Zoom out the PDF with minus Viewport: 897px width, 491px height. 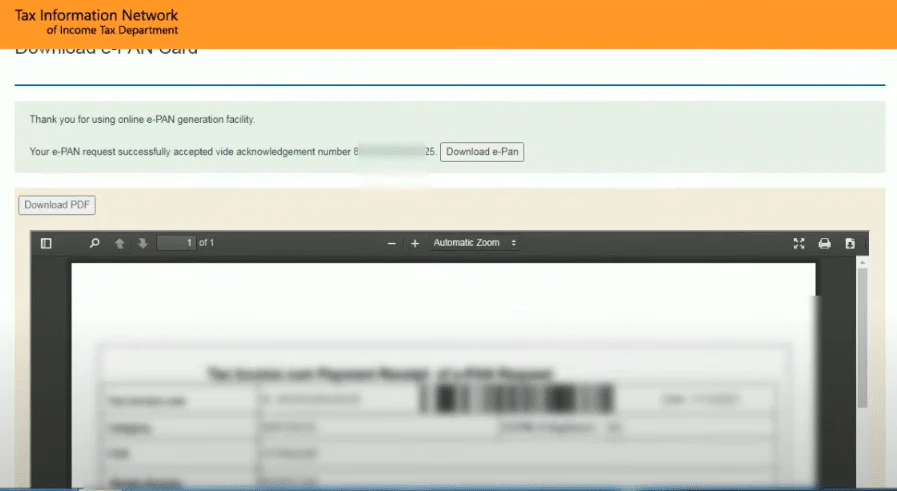[392, 243]
